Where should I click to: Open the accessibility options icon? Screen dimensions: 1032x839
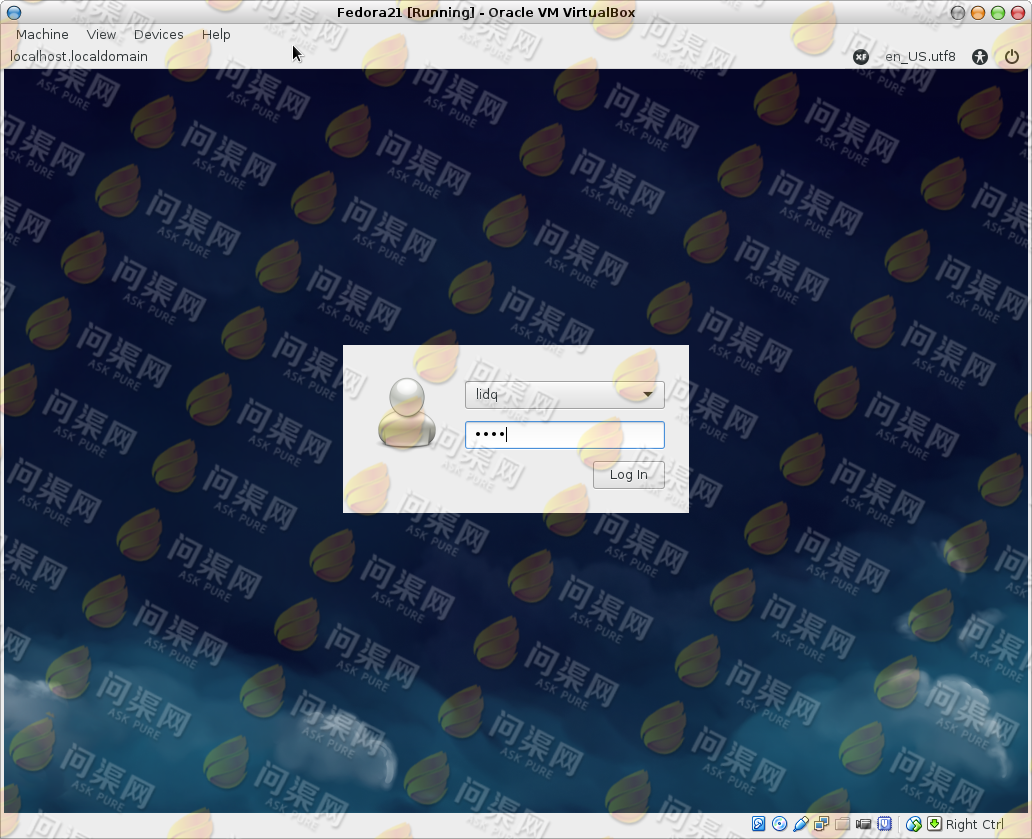(980, 57)
